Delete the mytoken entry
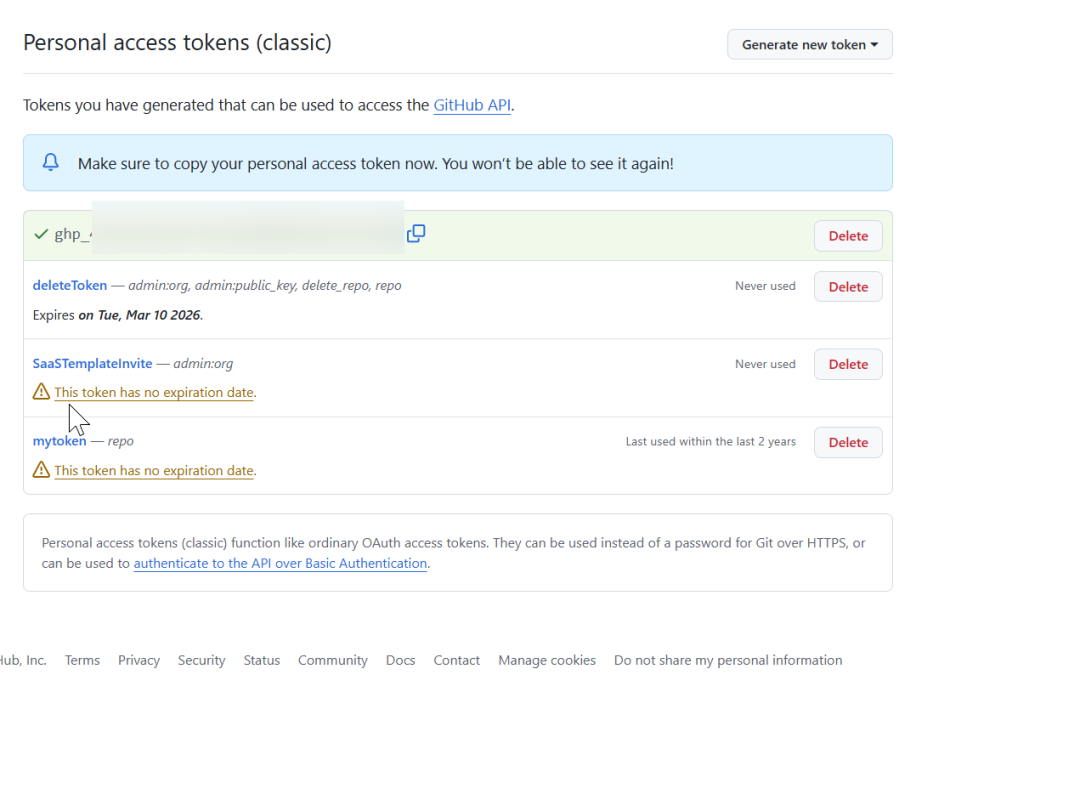Image resolution: width=1080 pixels, height=788 pixels. [x=848, y=443]
